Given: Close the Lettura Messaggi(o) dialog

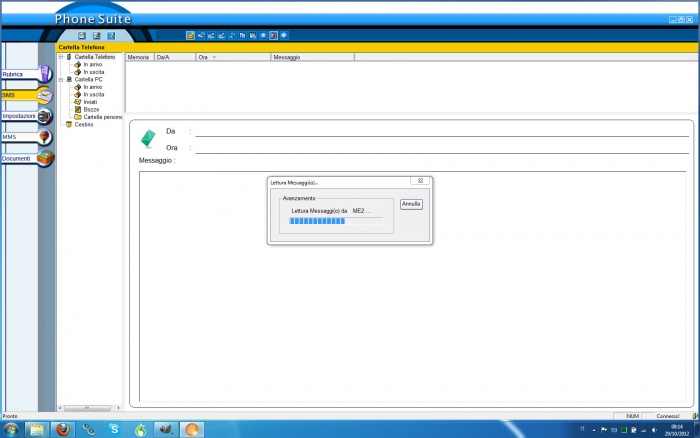Looking at the screenshot, I should (x=420, y=181).
